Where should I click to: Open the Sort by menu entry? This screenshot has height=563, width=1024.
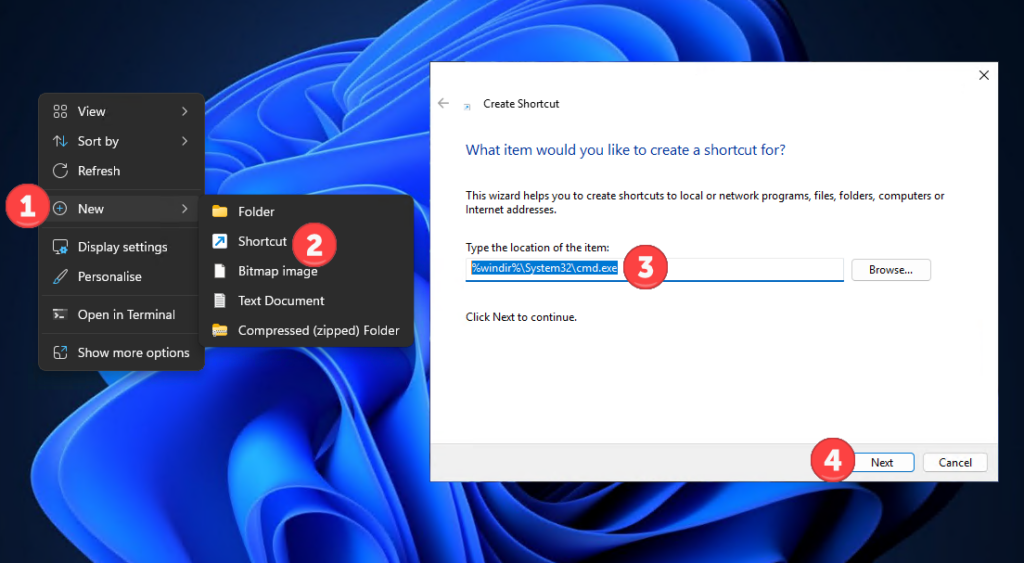click(121, 141)
